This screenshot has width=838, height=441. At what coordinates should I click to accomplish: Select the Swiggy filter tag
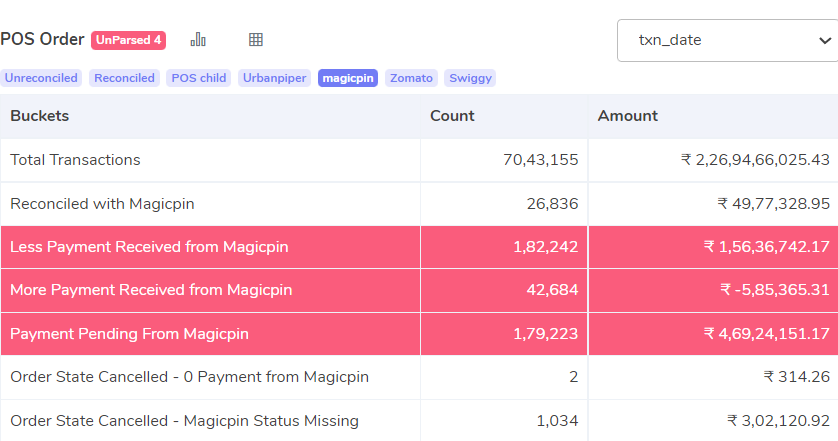(x=470, y=78)
